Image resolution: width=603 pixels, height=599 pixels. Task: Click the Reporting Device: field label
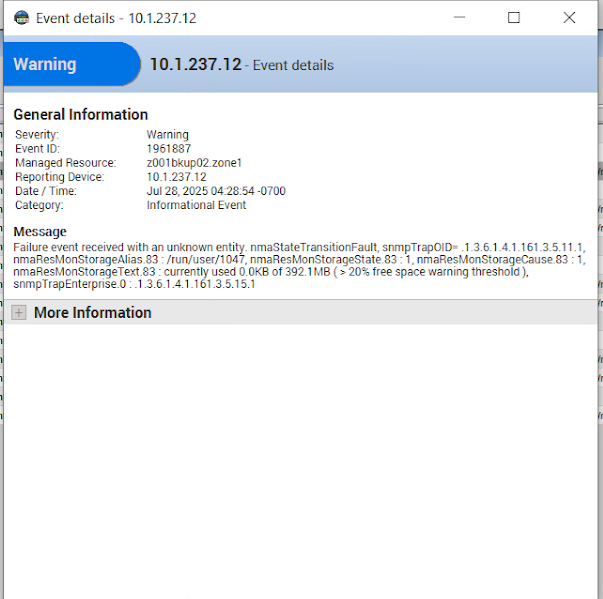[60, 177]
